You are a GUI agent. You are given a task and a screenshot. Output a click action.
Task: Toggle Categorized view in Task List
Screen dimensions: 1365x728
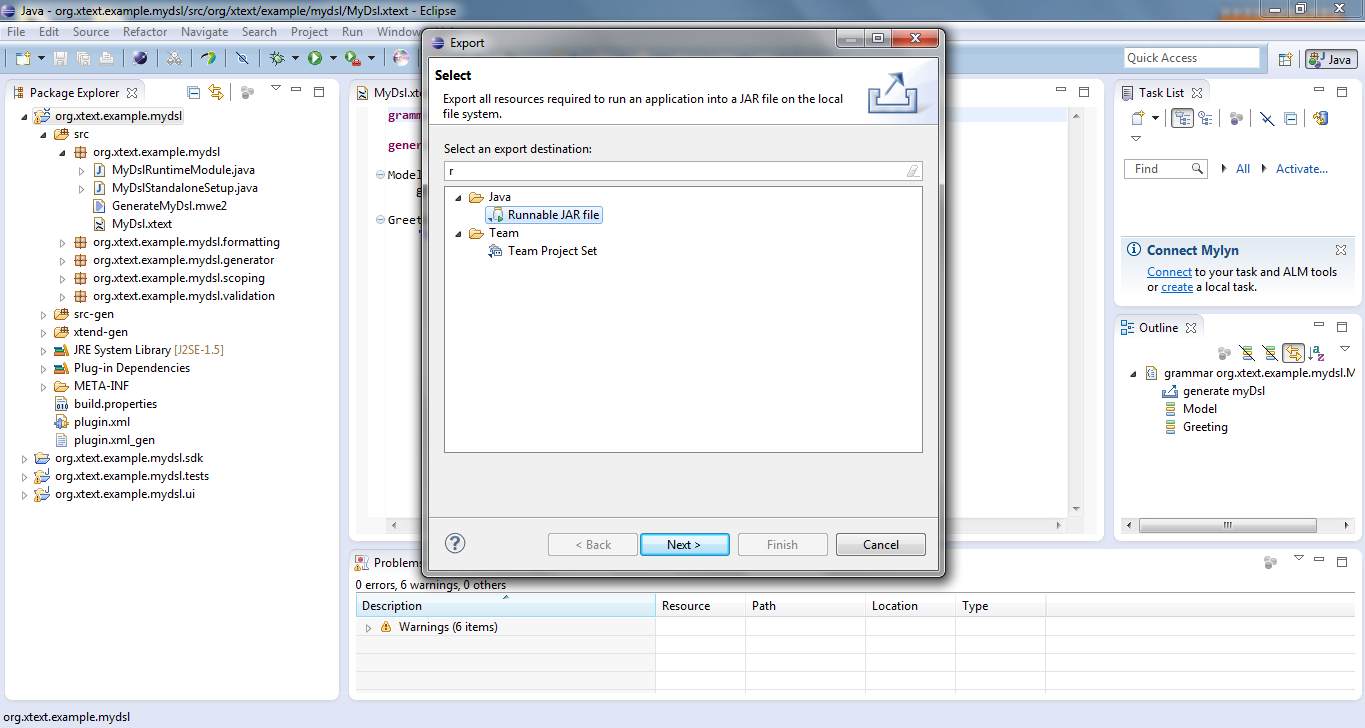(1182, 118)
